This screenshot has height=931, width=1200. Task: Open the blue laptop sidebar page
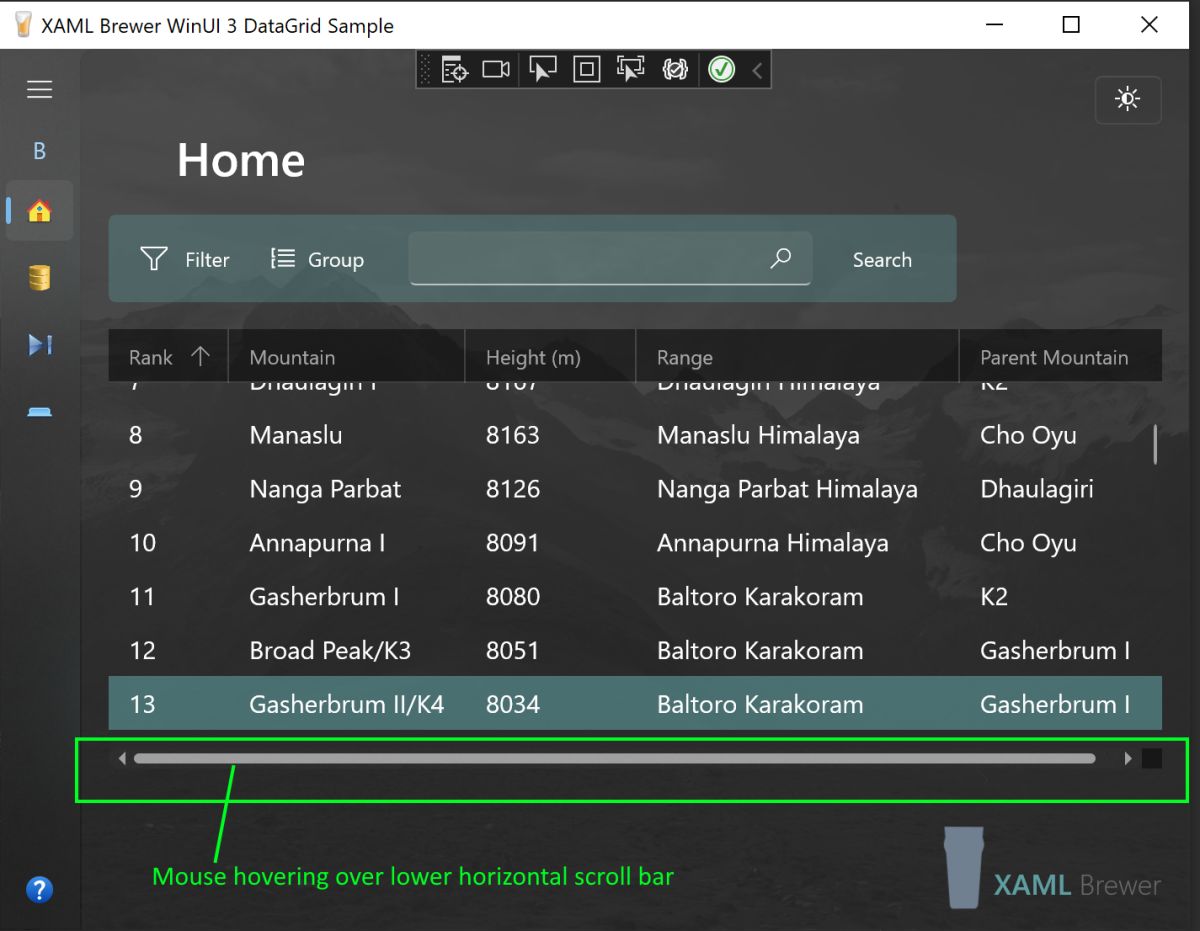[x=39, y=411]
